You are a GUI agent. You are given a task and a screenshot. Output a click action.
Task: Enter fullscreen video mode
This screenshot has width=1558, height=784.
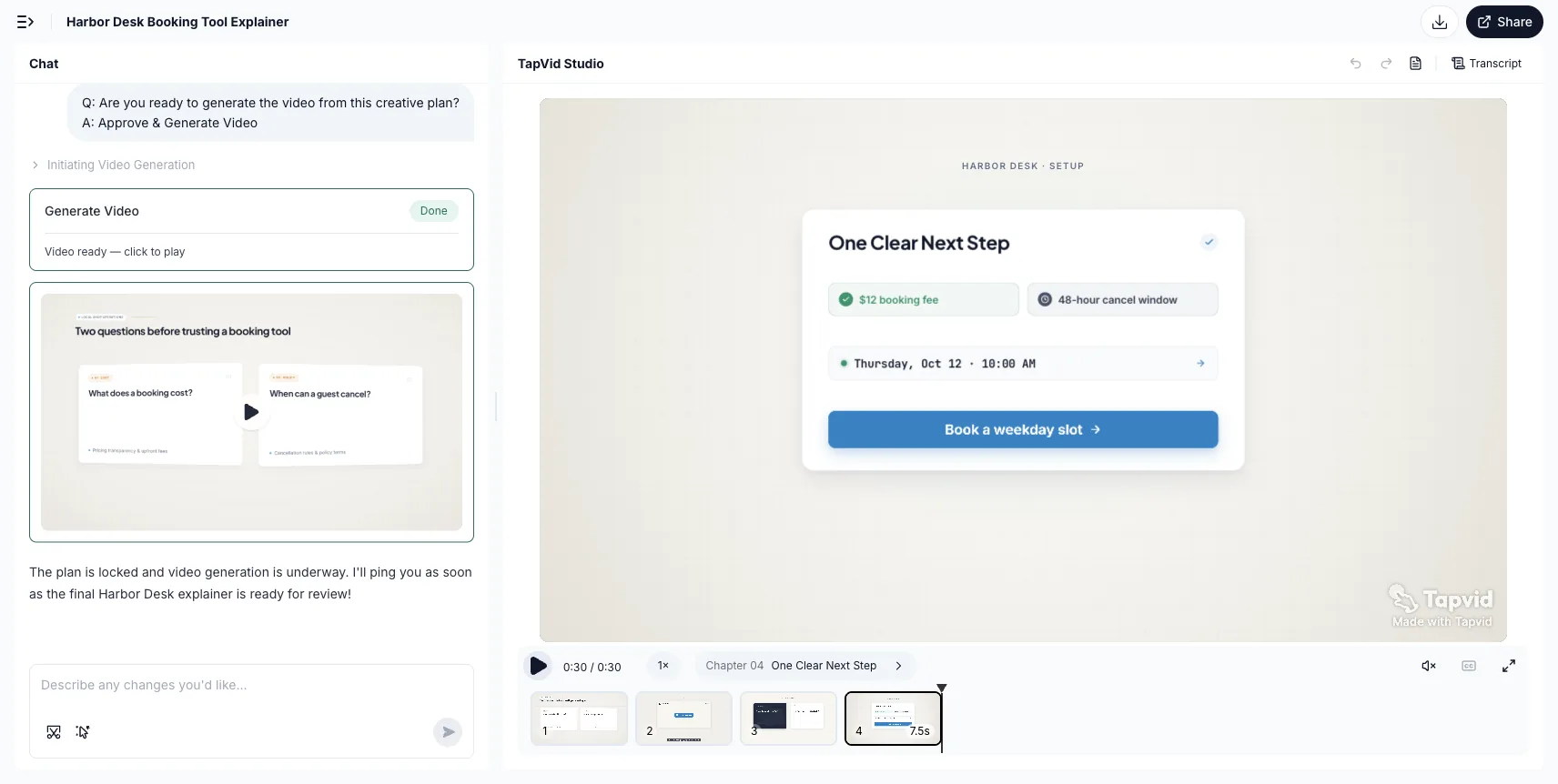[1509, 667]
